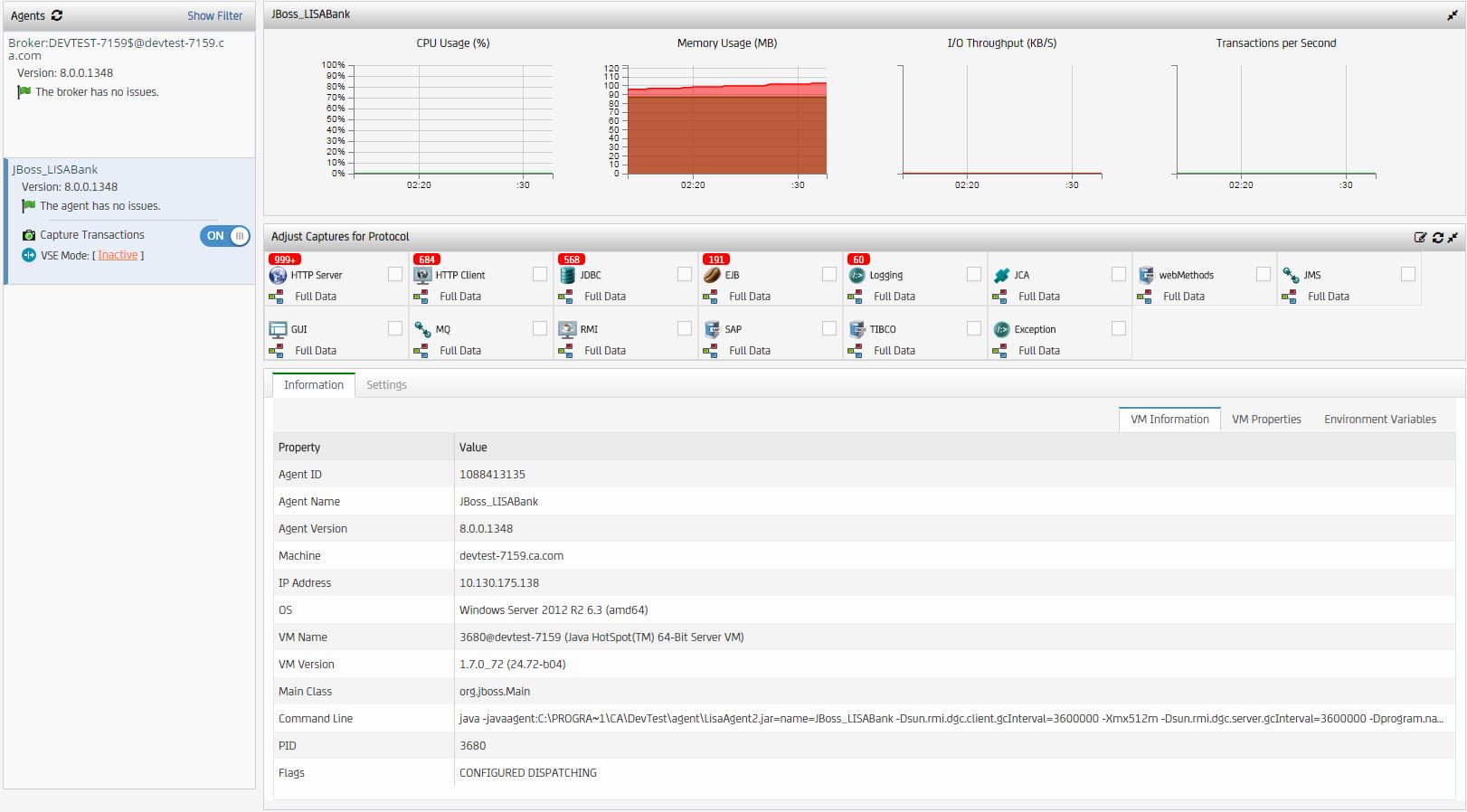Click the capture level icon under HTTP Server
Viewport: 1467px width, 812px height.
tap(276, 297)
